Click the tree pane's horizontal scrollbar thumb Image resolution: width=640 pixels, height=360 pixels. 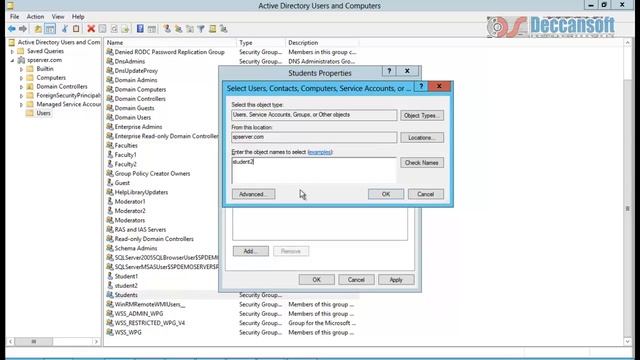(x=34, y=341)
